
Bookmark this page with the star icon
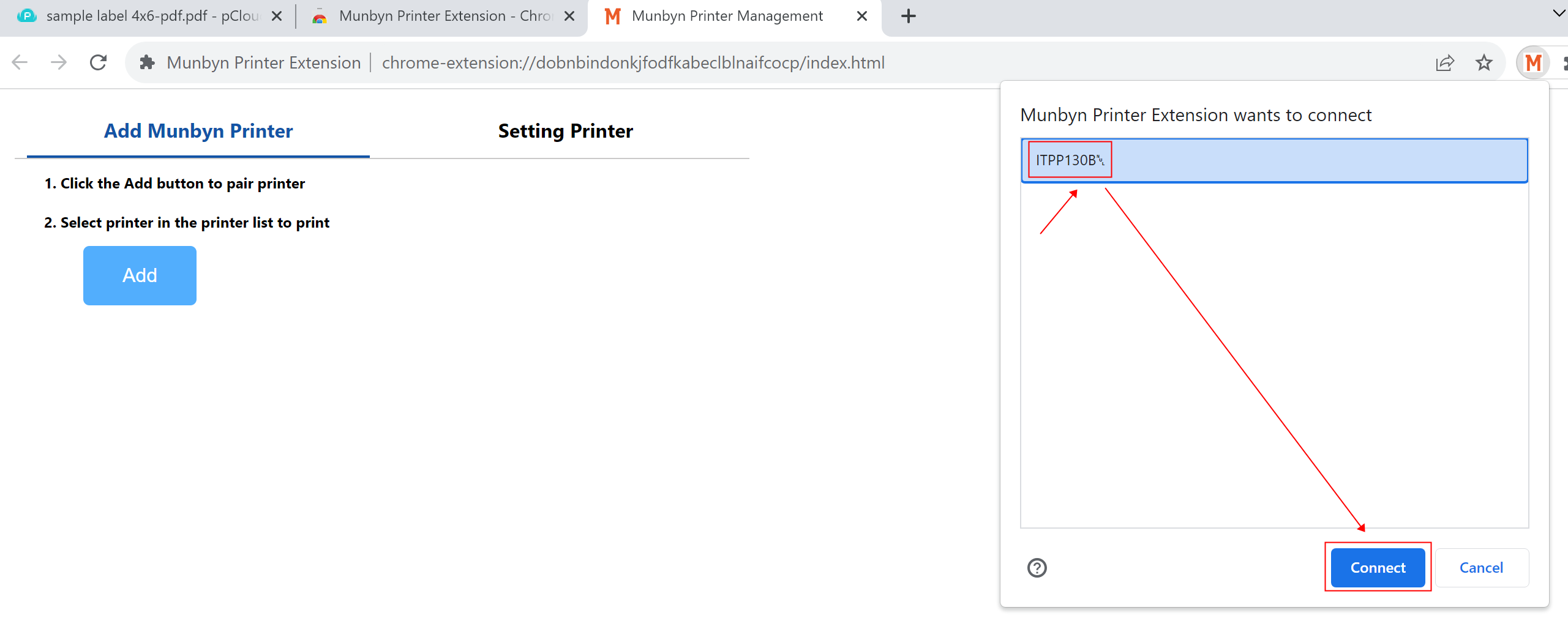[1484, 62]
